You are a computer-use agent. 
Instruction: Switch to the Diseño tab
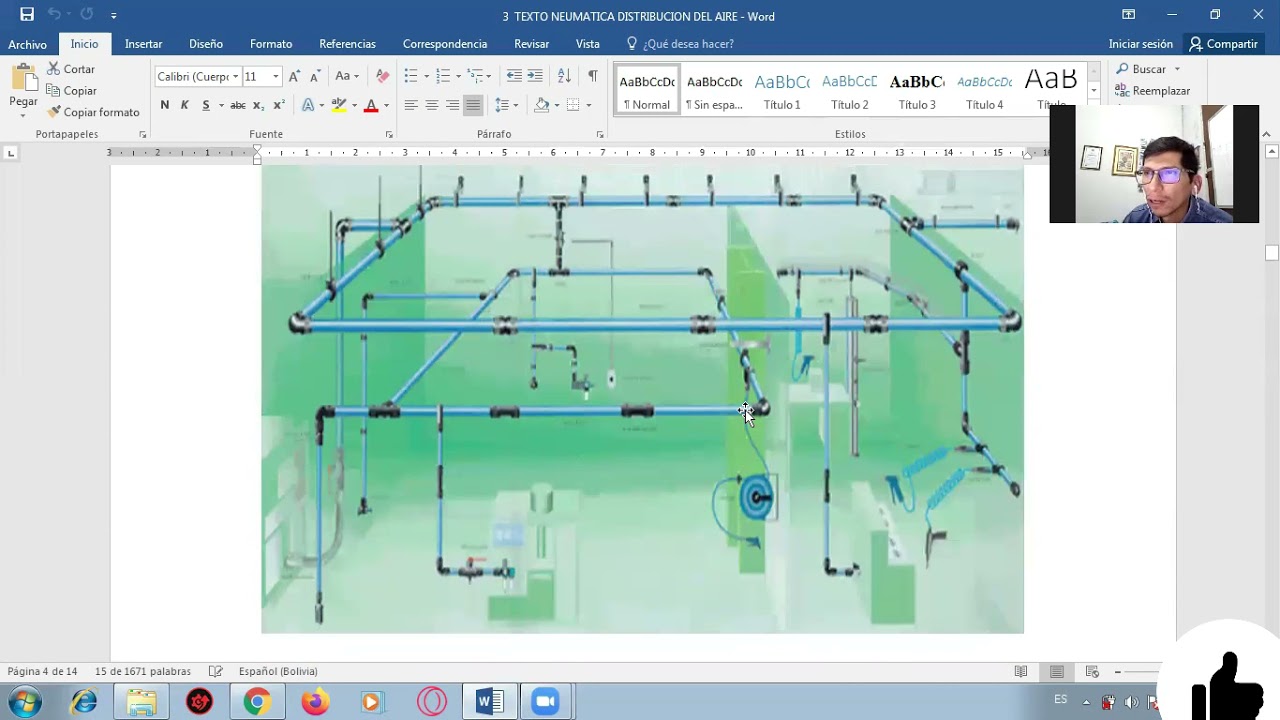pyautogui.click(x=206, y=44)
